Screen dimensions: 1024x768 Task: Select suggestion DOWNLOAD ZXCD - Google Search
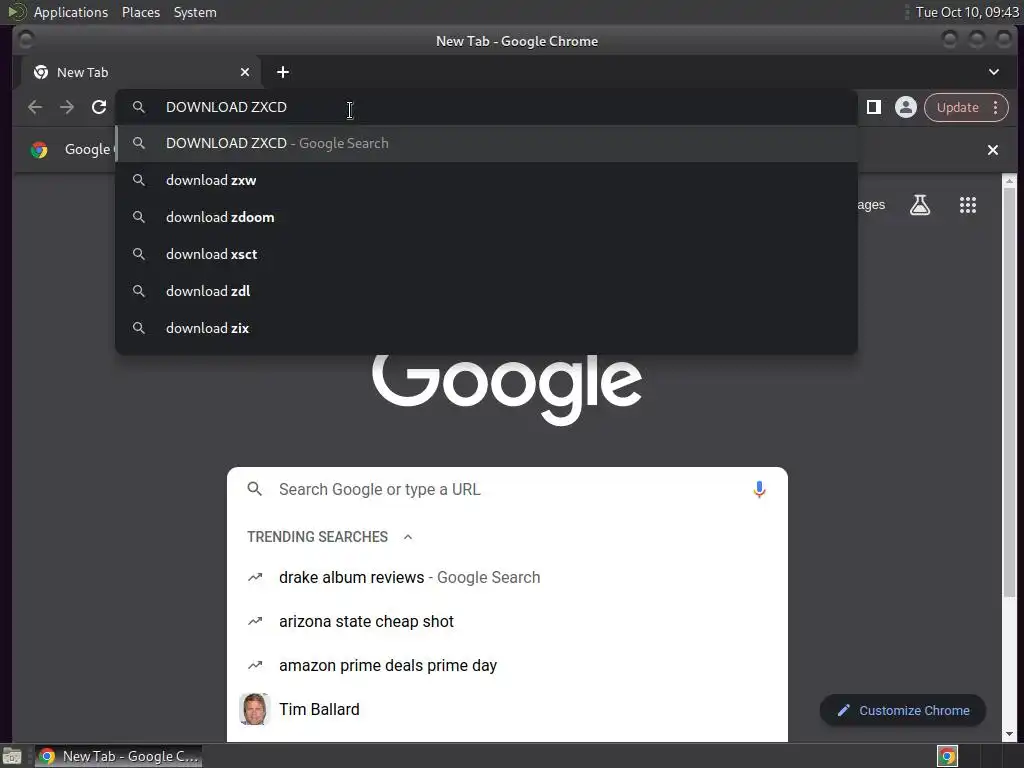click(x=487, y=144)
